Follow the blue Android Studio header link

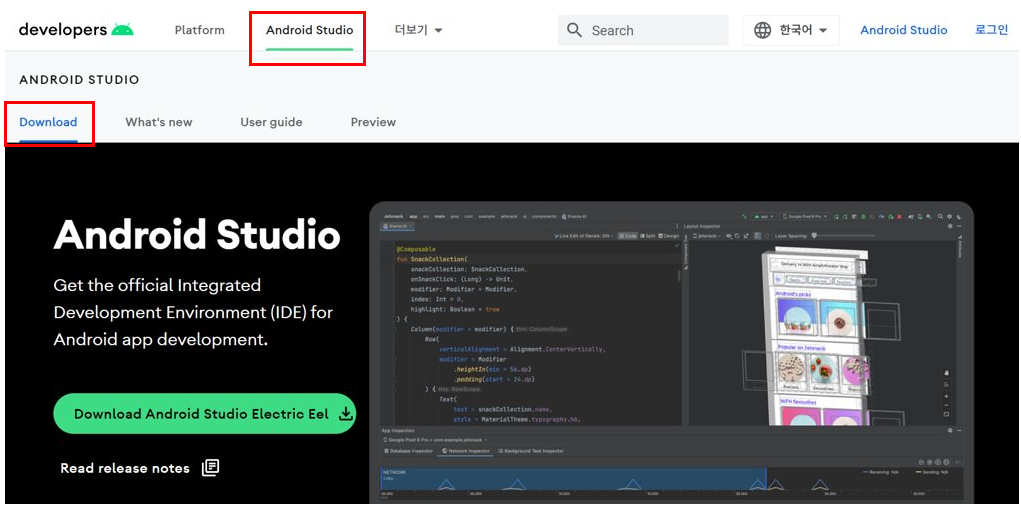point(903,30)
